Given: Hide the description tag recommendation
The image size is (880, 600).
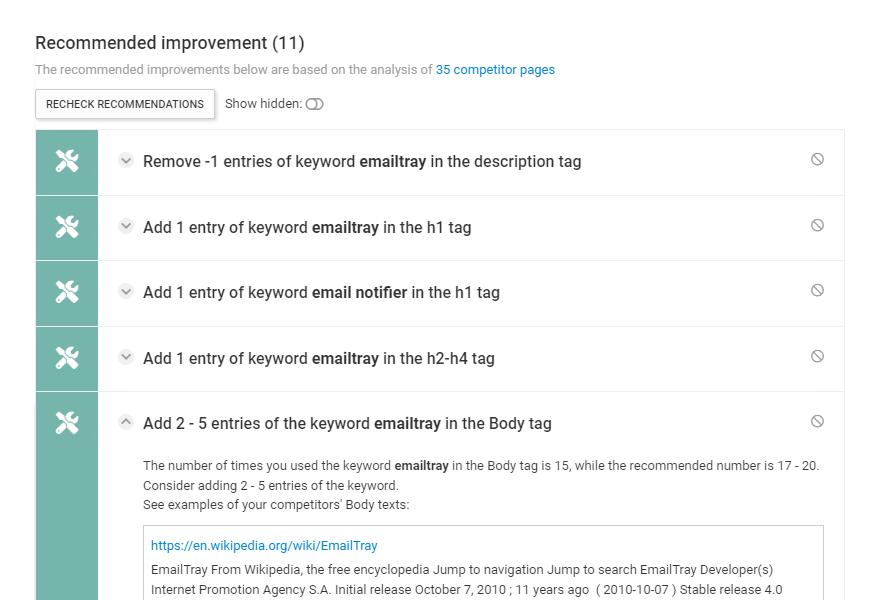Looking at the screenshot, I should coord(817,159).
